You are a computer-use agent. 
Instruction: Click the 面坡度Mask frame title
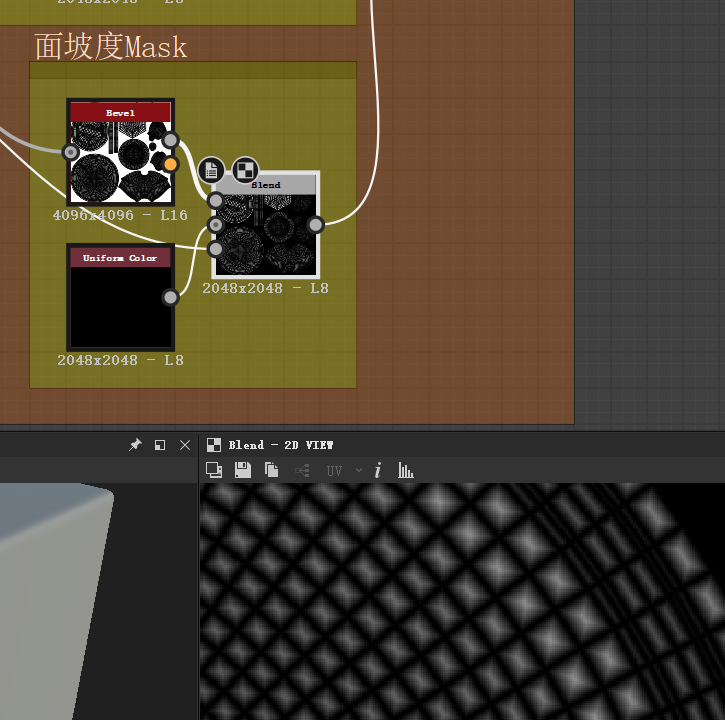tap(111, 46)
